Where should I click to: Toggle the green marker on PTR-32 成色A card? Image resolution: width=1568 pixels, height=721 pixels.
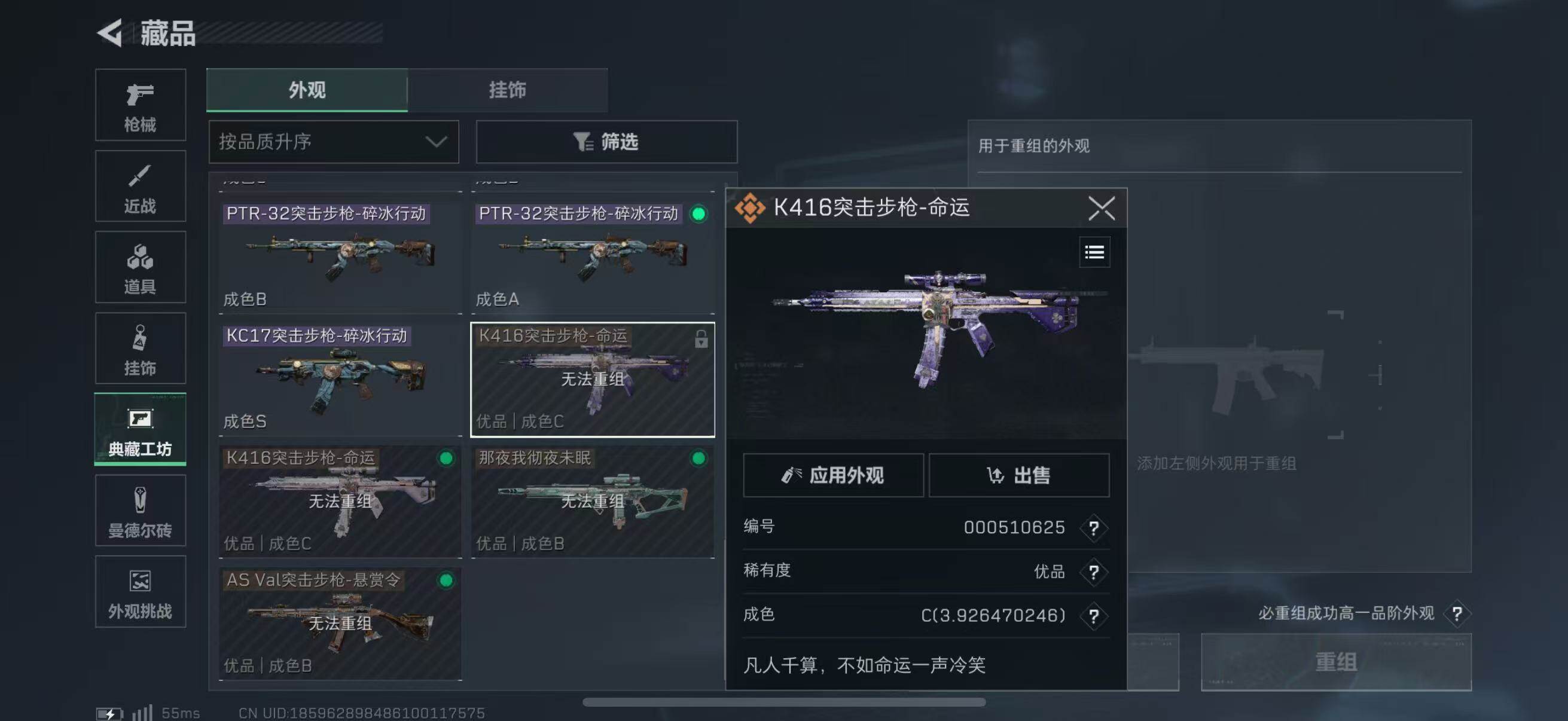point(698,214)
